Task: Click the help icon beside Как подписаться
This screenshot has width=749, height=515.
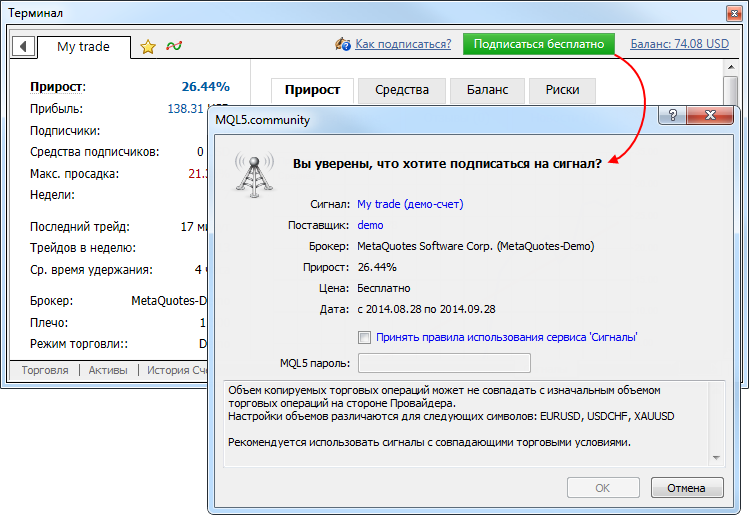Action: tap(342, 44)
